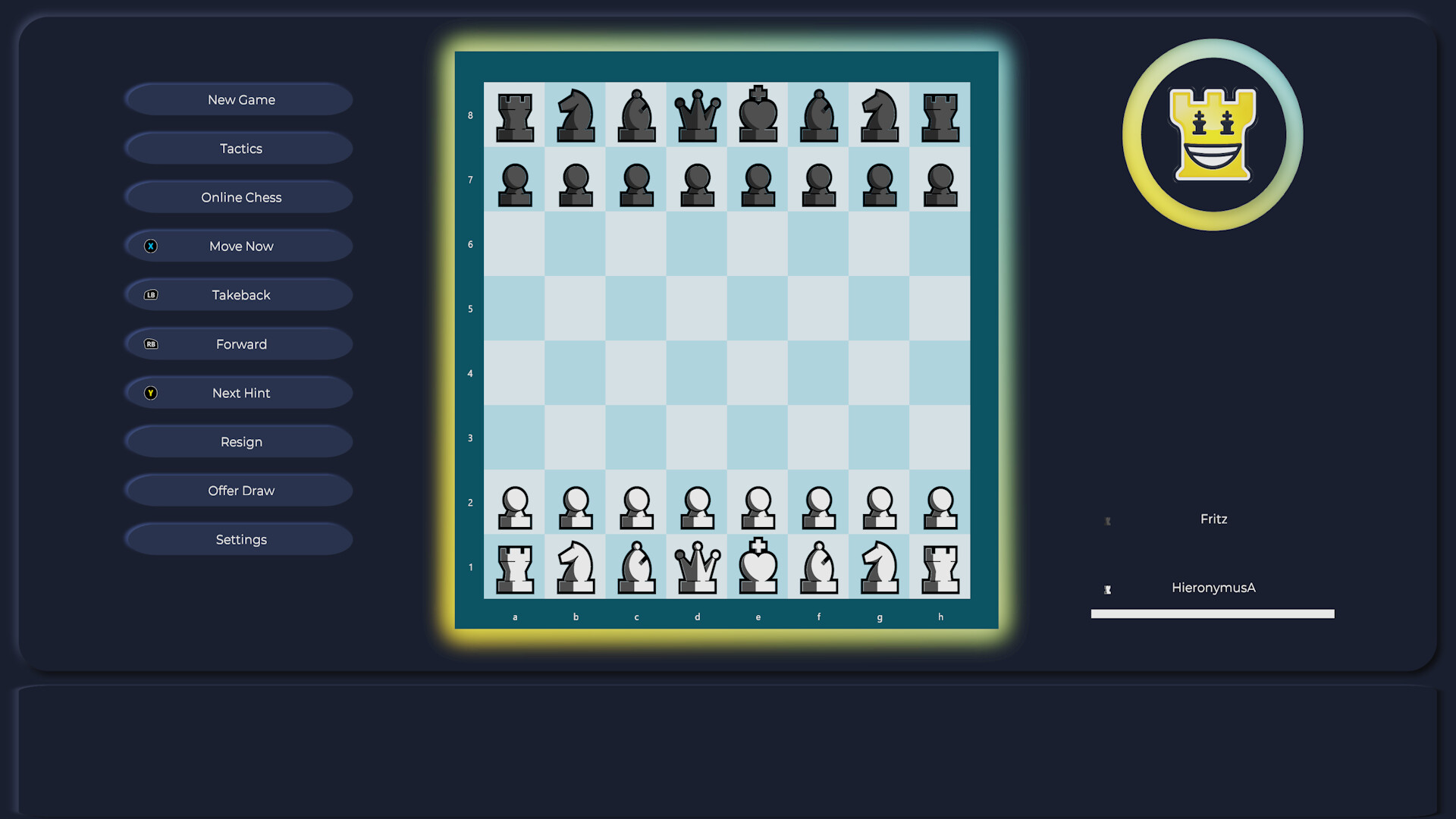Image resolution: width=1456 pixels, height=819 pixels.
Task: Click Takeback button
Action: pos(241,295)
